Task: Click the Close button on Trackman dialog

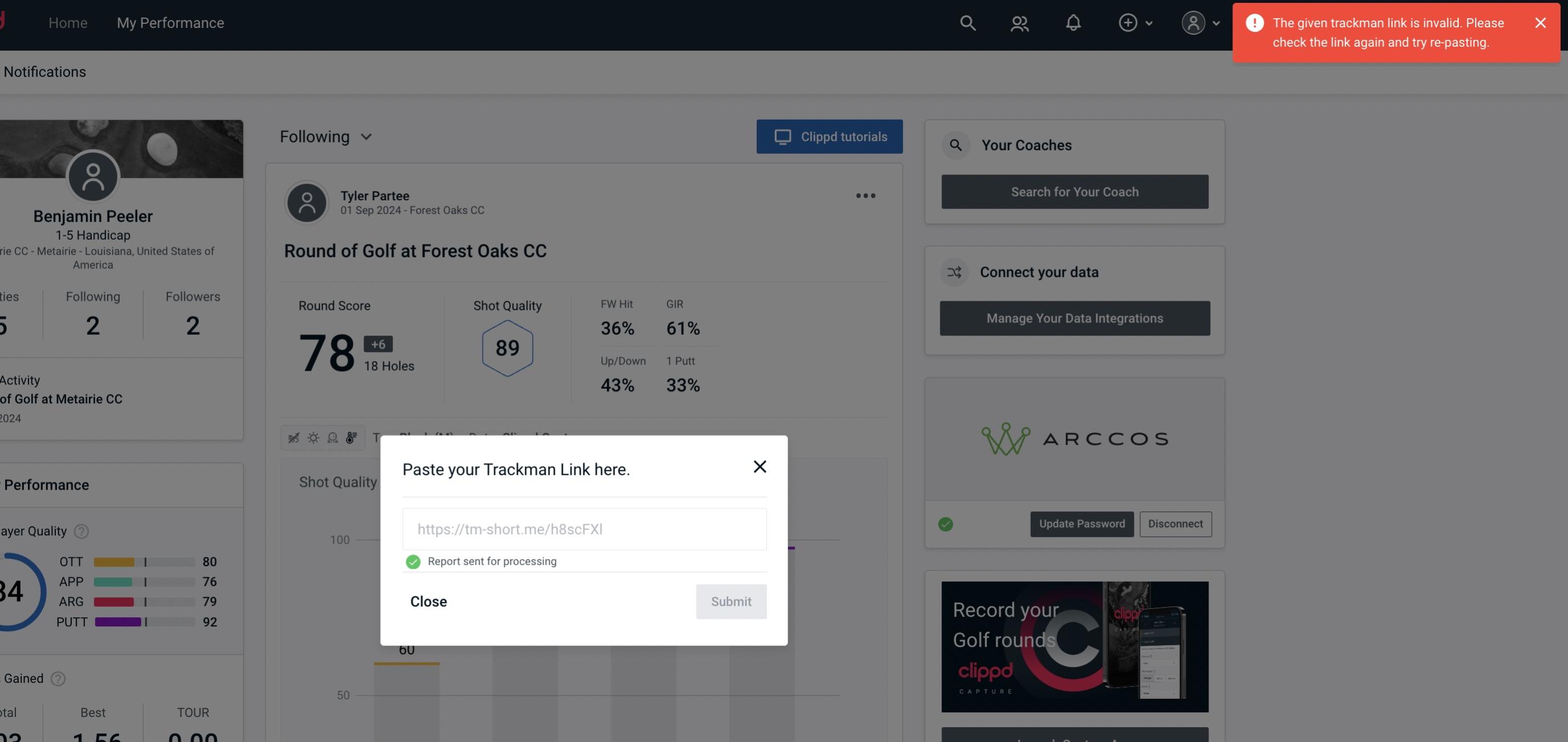Action: coord(428,601)
